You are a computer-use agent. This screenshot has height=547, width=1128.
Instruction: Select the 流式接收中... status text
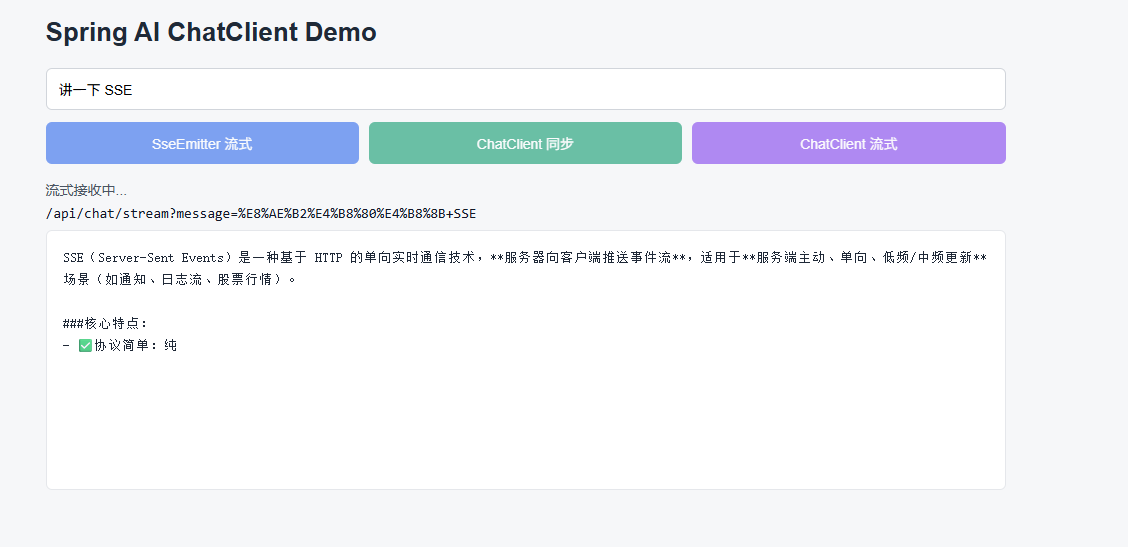pos(86,191)
